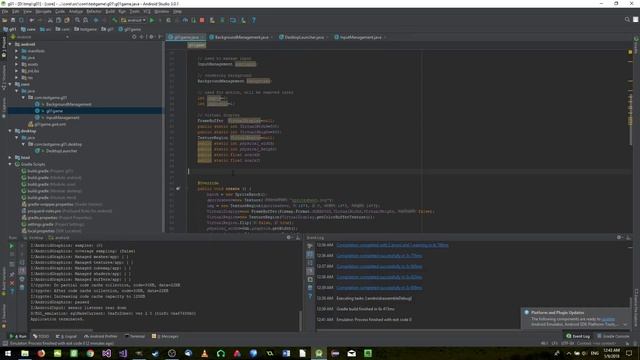Image resolution: width=640 pixels, height=360 pixels.
Task: Select the BackgroundManagement class in tree
Action: coord(68,104)
